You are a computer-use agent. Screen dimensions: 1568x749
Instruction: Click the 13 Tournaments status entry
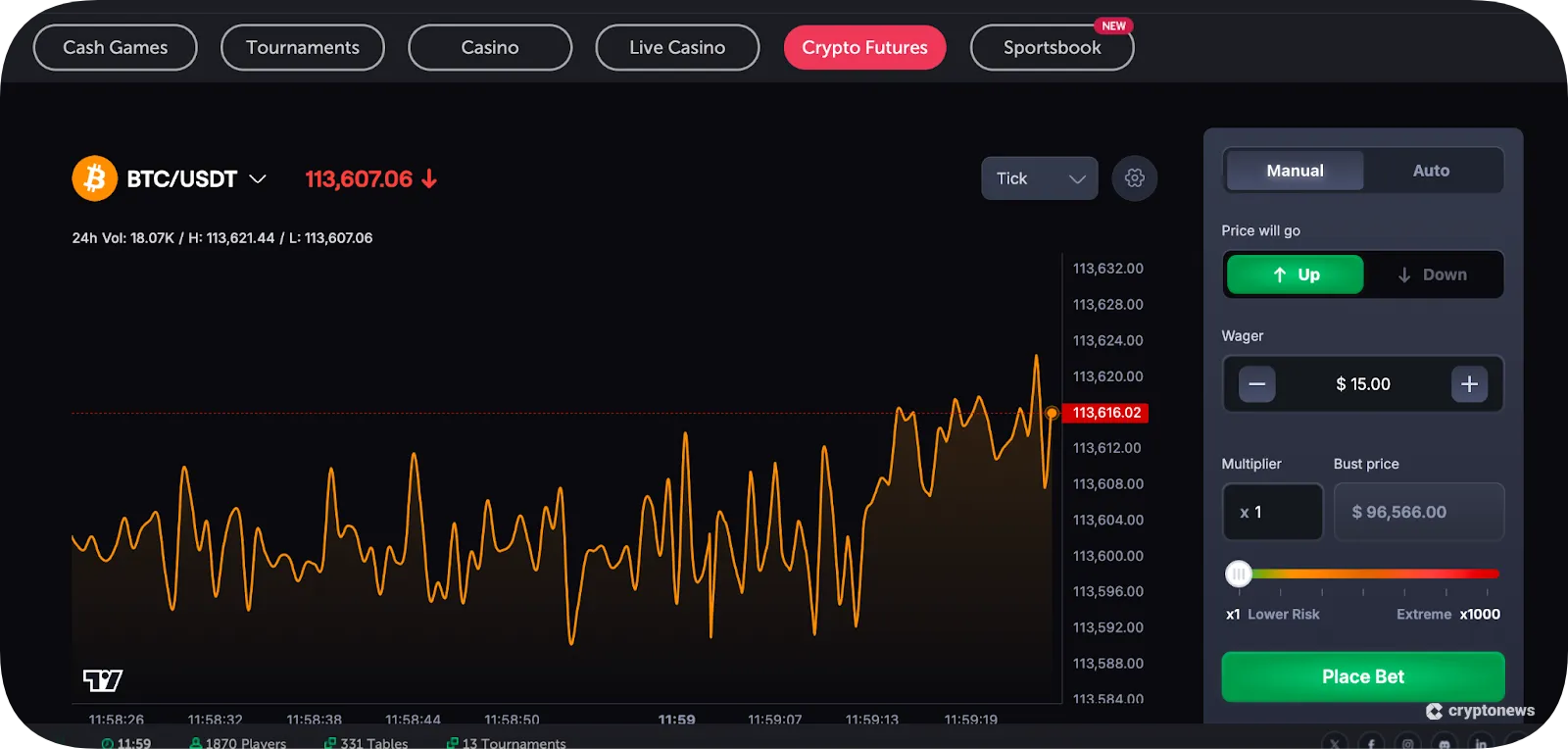pyautogui.click(x=507, y=743)
